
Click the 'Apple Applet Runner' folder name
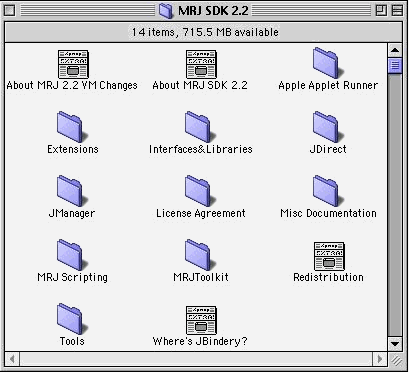[328, 85]
